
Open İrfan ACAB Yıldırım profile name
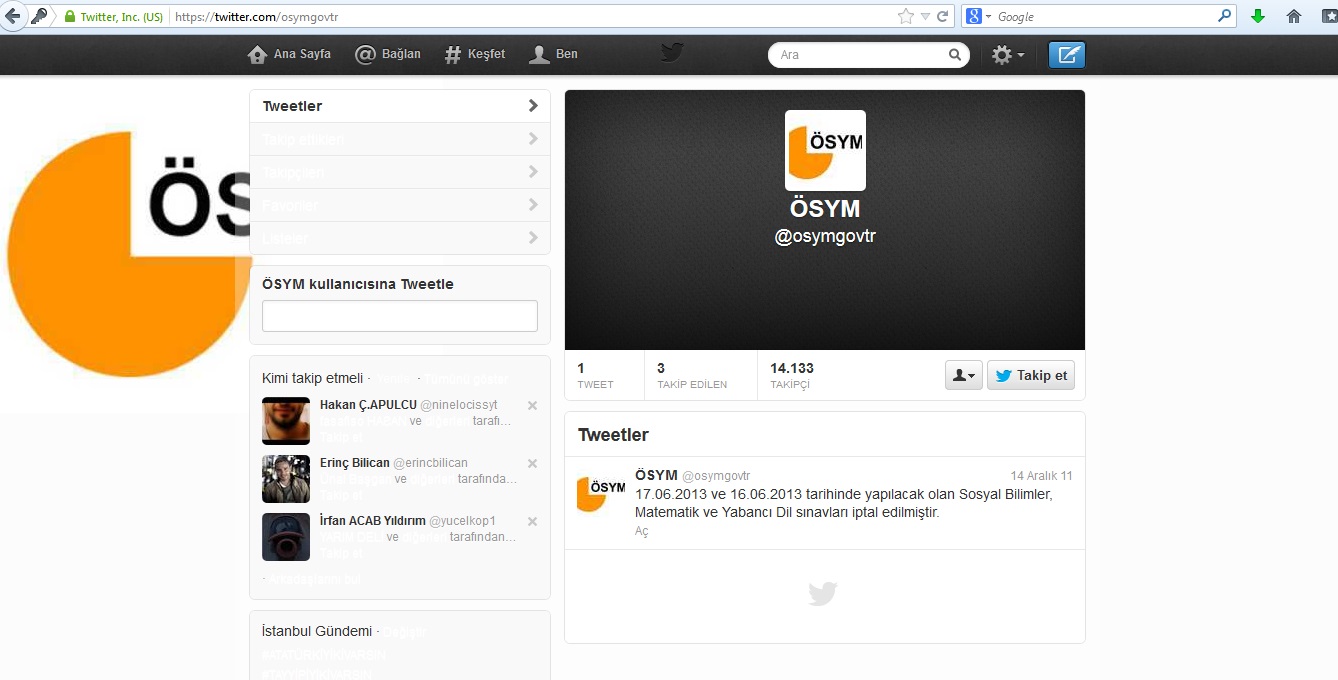click(x=372, y=521)
